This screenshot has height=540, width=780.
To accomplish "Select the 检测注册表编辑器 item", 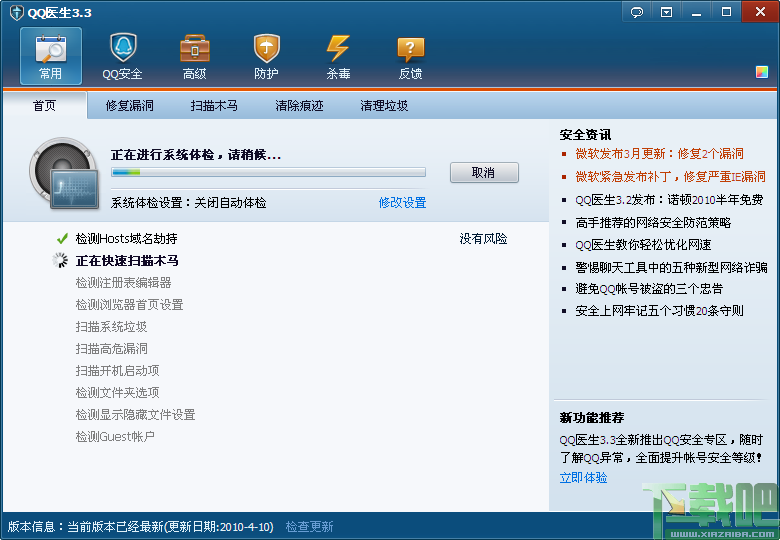I will coord(123,282).
